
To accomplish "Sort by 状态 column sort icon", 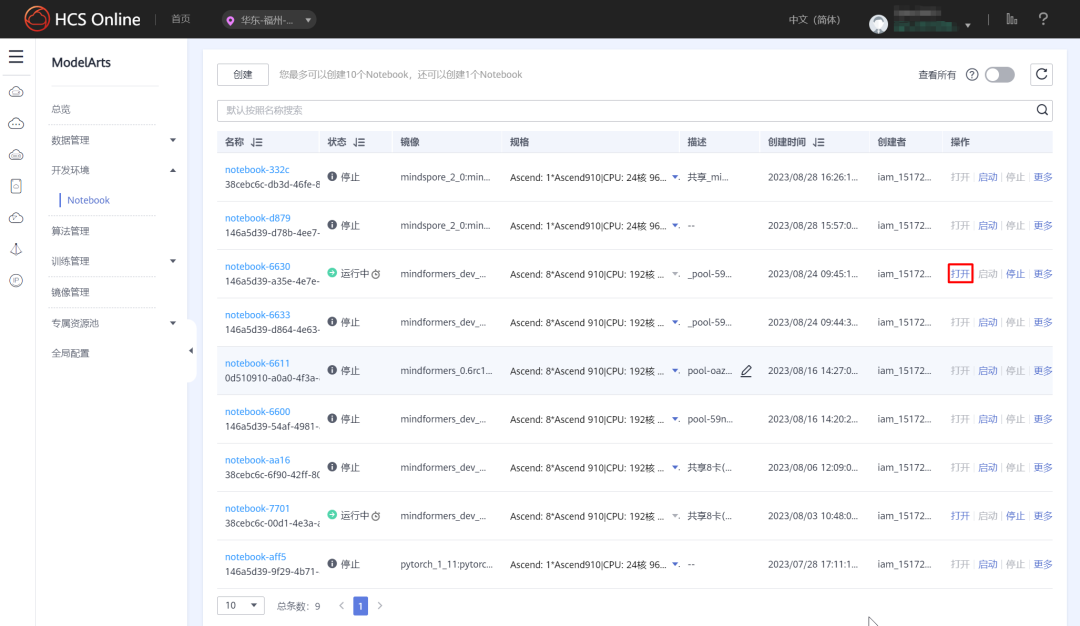I will (360, 142).
